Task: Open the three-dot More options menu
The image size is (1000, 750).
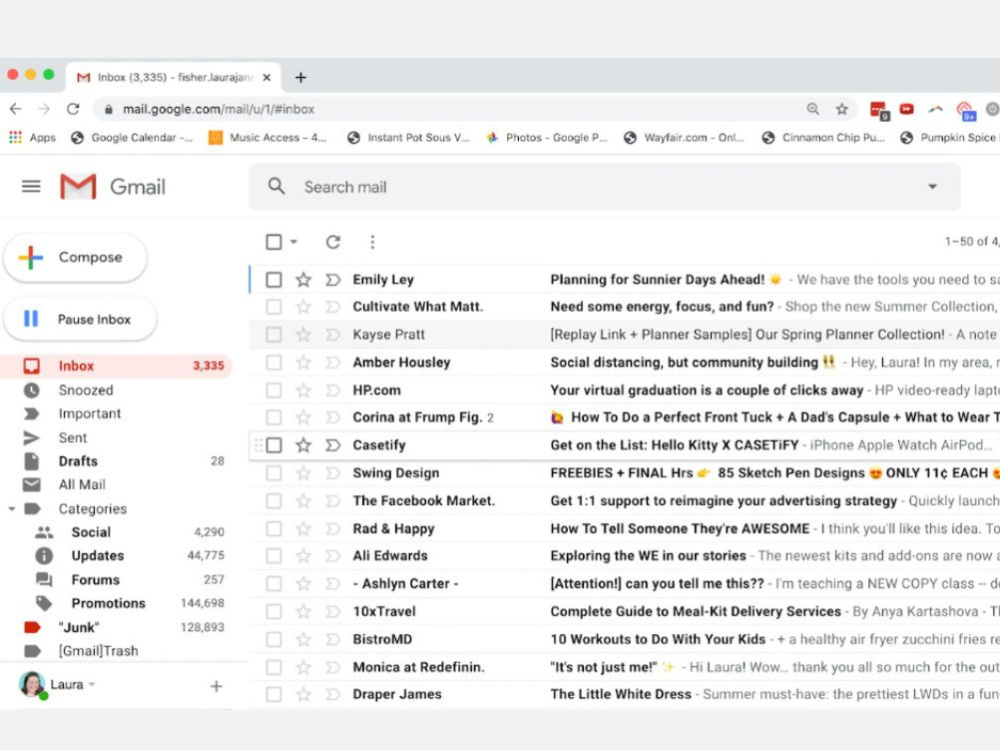Action: click(x=372, y=242)
